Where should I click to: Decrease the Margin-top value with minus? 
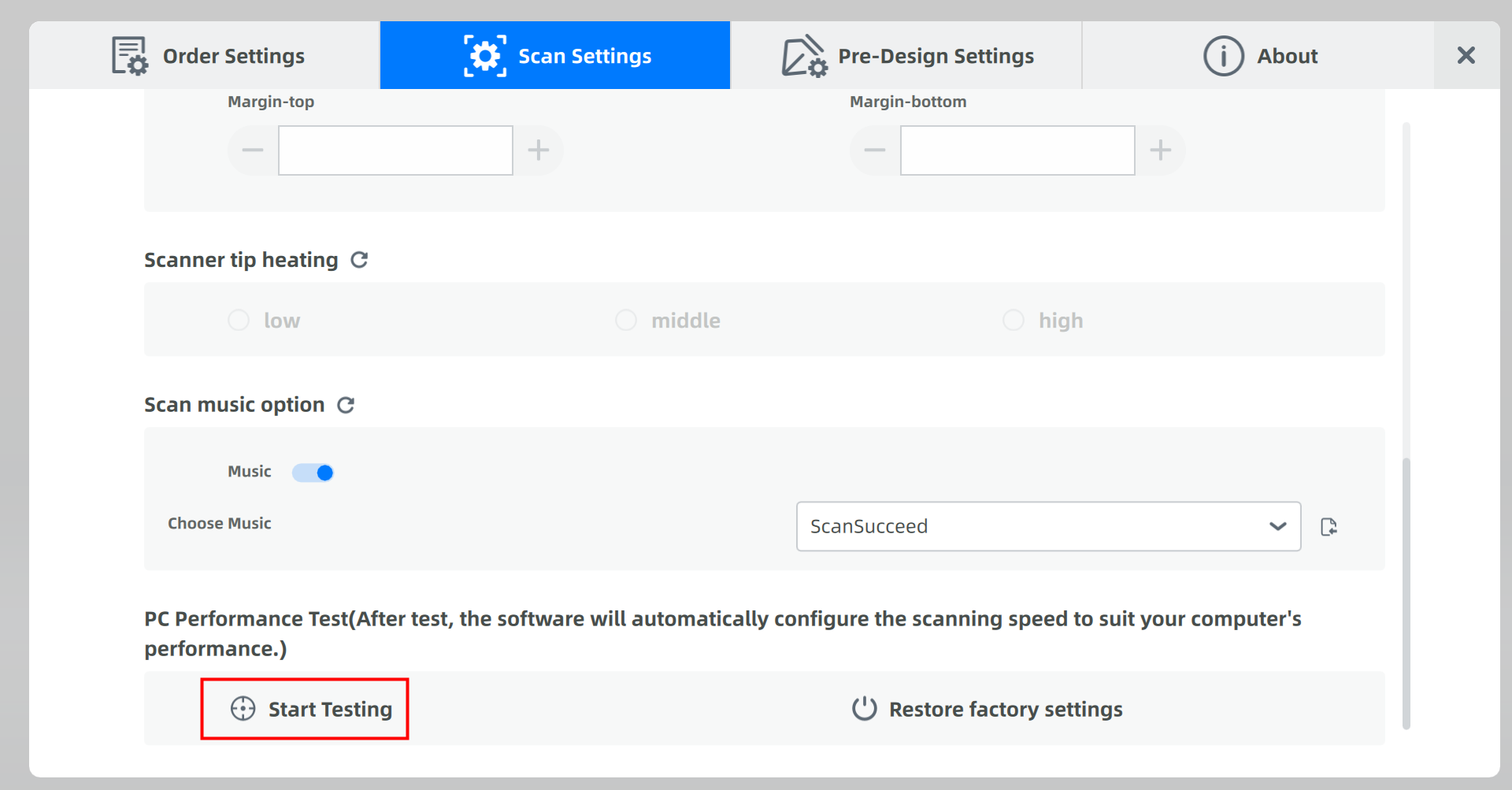253,150
